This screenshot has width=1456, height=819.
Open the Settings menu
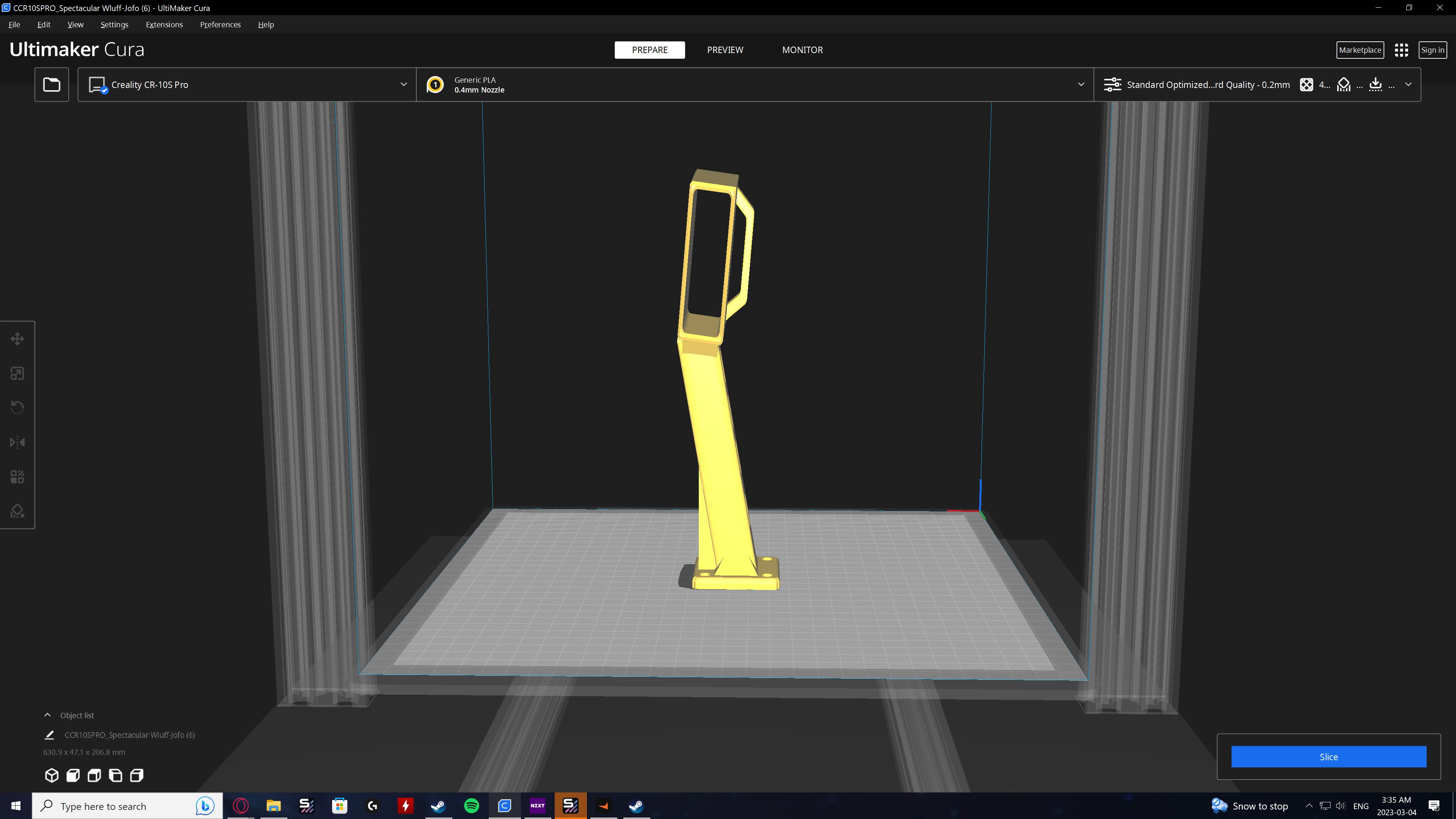[114, 25]
